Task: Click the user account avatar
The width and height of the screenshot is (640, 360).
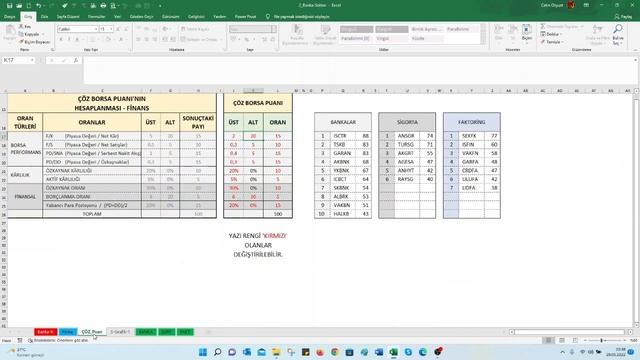Action: tap(571, 5)
